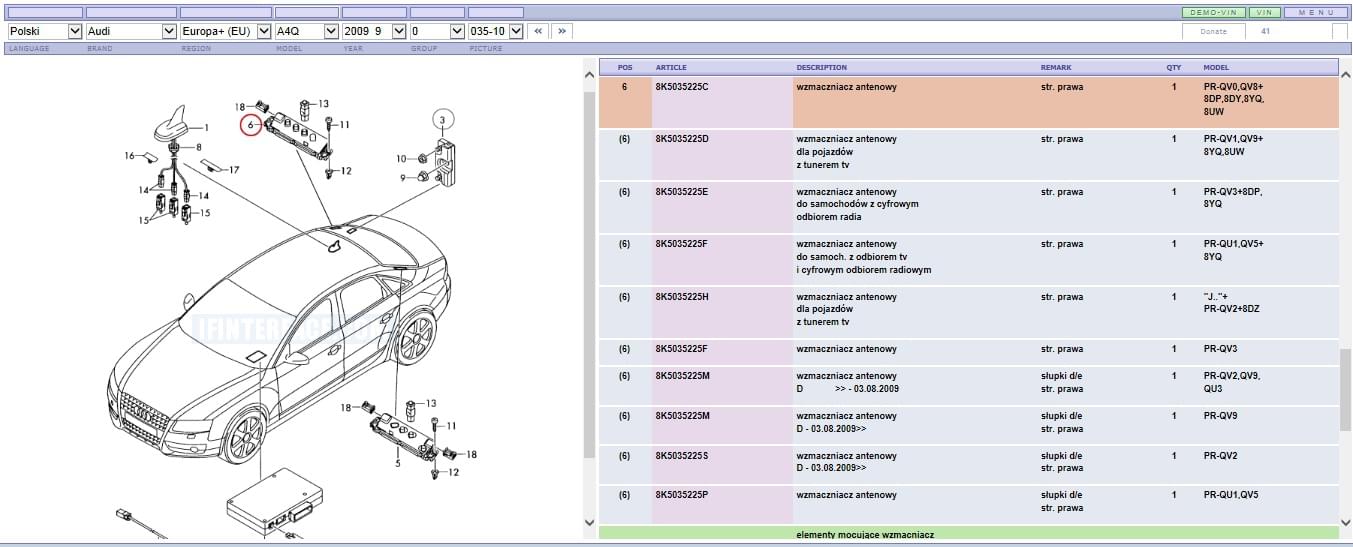The image size is (1353, 547).
Task: Click the REMARK column header
Action: [1056, 67]
